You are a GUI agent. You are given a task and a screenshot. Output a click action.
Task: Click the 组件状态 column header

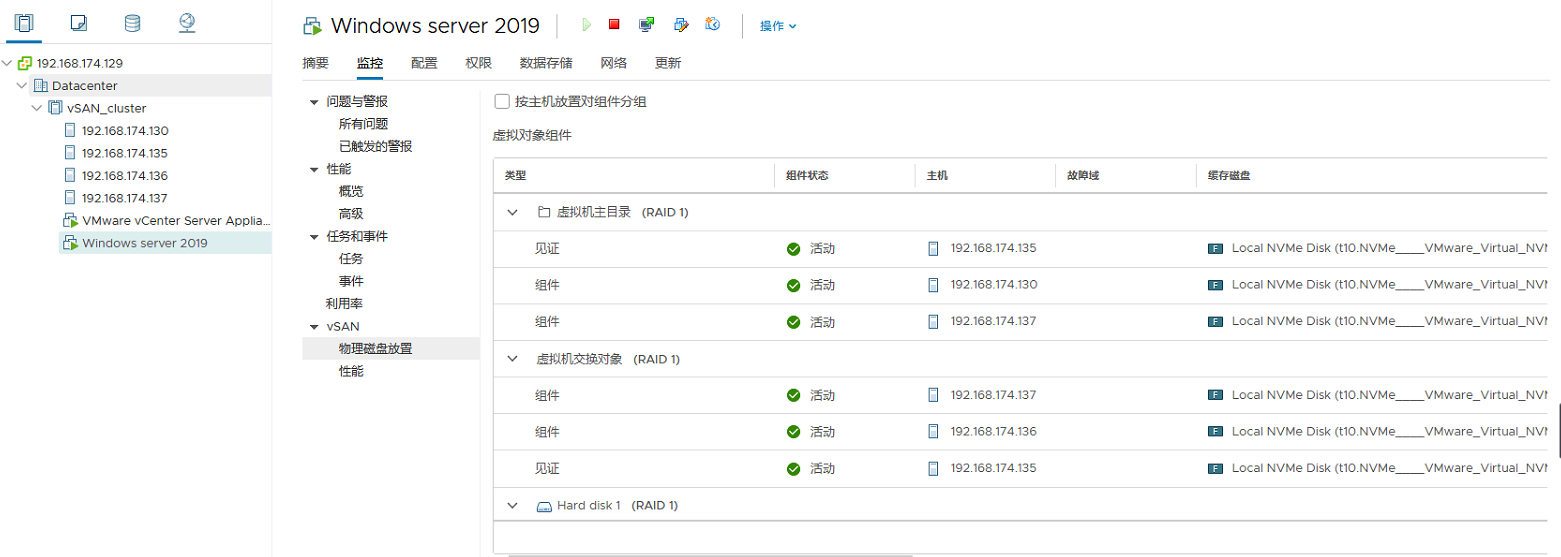[x=807, y=175]
